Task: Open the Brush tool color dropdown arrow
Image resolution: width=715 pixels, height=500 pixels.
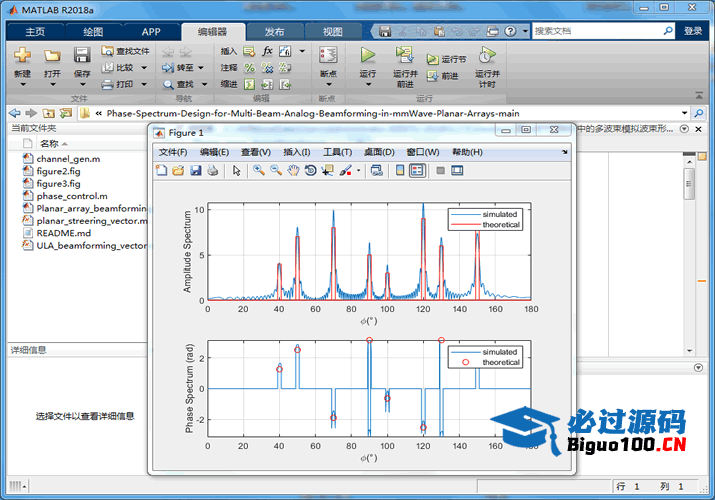Action: (358, 171)
